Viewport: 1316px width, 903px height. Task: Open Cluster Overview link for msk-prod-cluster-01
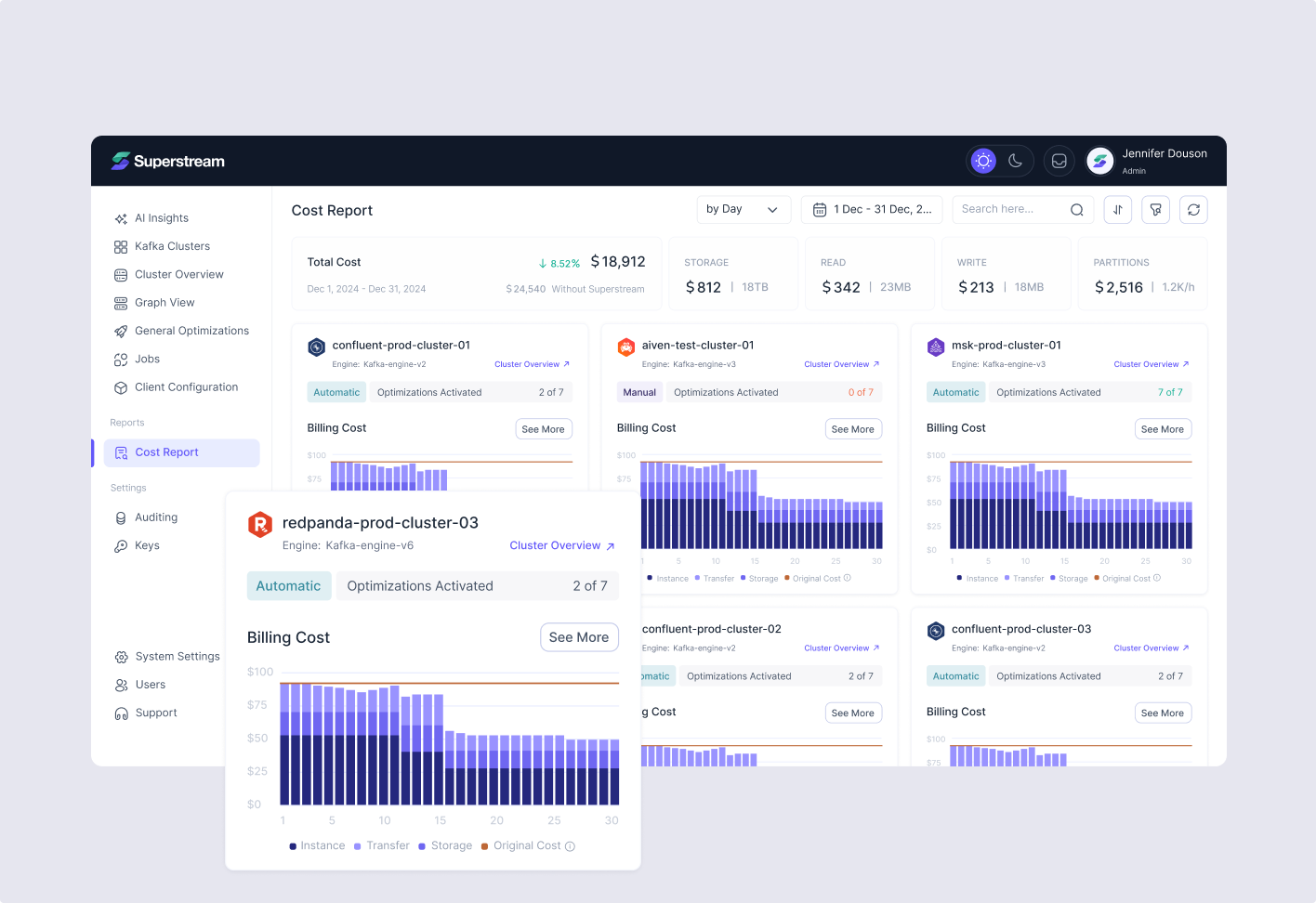pyautogui.click(x=1151, y=364)
